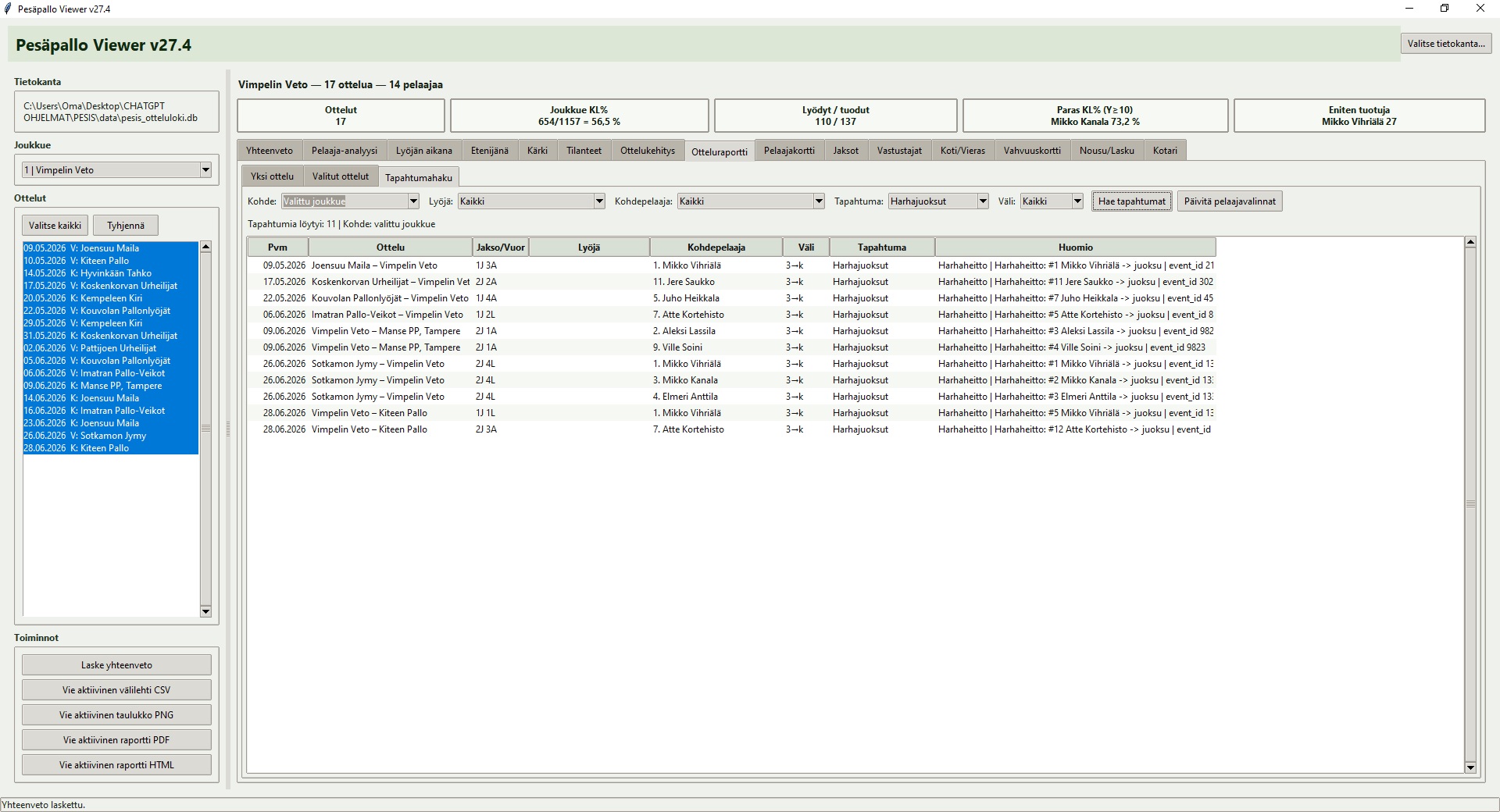Open the Joukkue dropdown showing Vimpelin Veto
This screenshot has width=1500, height=812.
(116, 170)
